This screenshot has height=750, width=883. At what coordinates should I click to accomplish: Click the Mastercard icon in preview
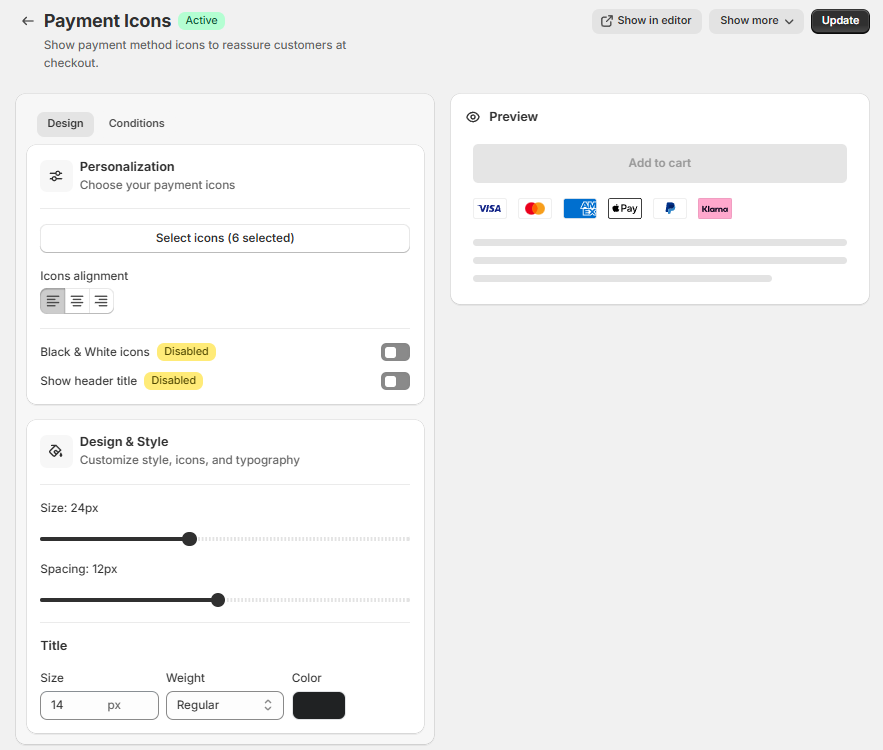[x=535, y=209]
